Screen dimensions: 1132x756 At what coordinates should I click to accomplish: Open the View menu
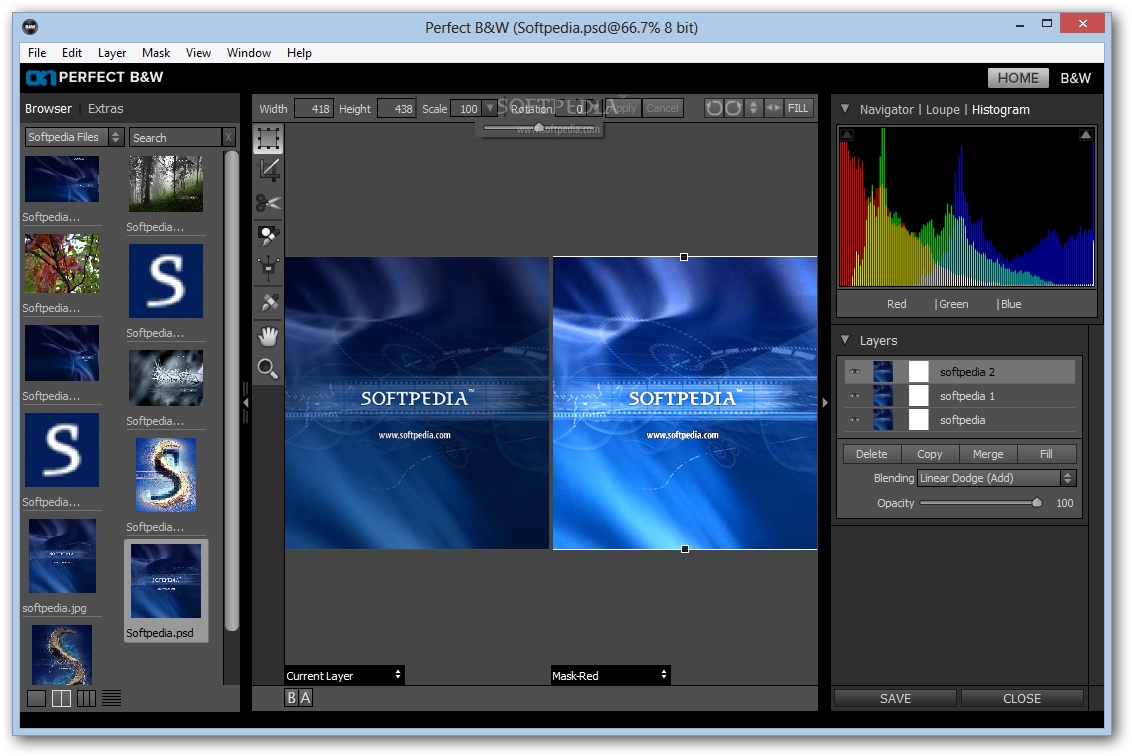pyautogui.click(x=198, y=53)
